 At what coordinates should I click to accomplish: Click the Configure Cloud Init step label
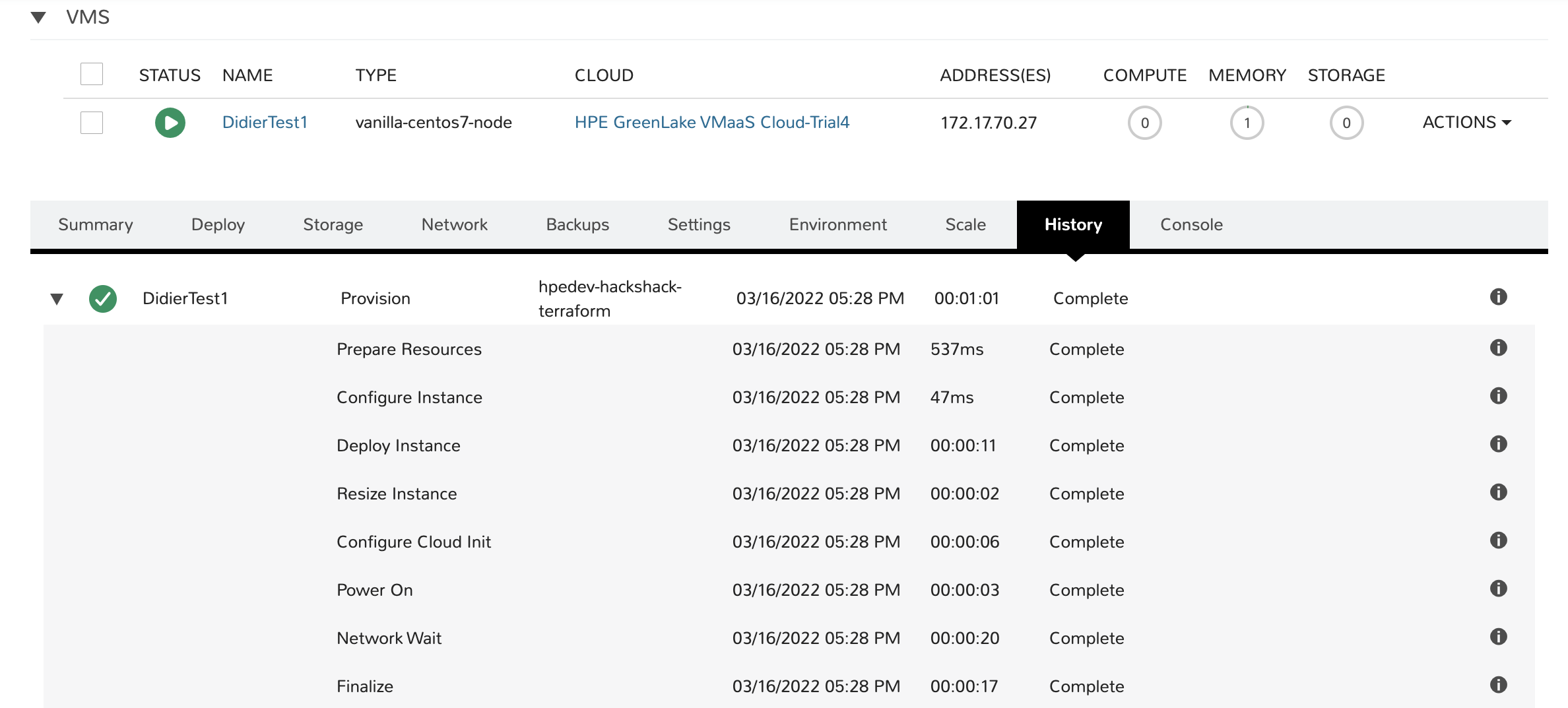pyautogui.click(x=414, y=542)
